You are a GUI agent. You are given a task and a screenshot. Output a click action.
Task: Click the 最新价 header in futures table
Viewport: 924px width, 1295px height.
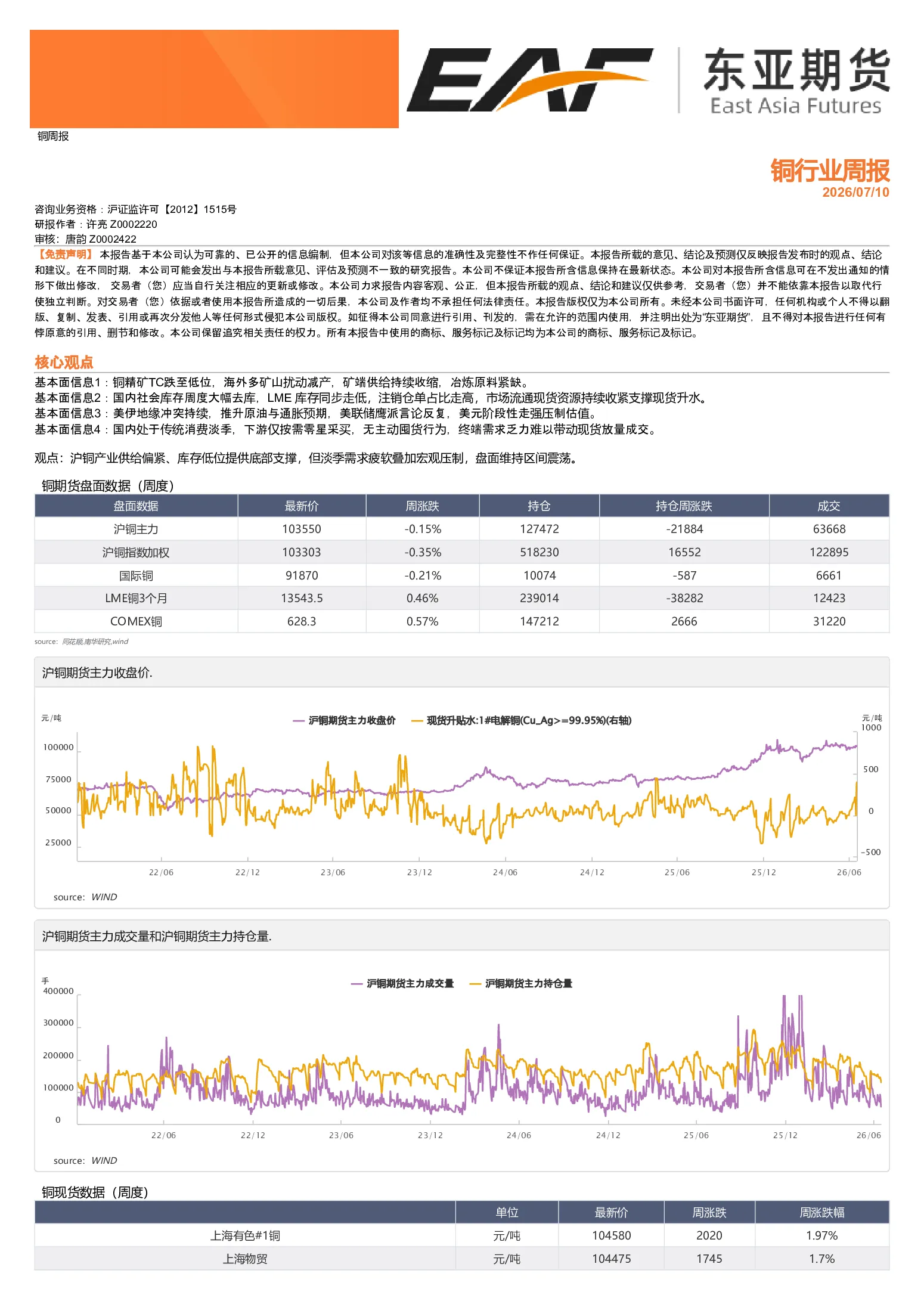[302, 506]
